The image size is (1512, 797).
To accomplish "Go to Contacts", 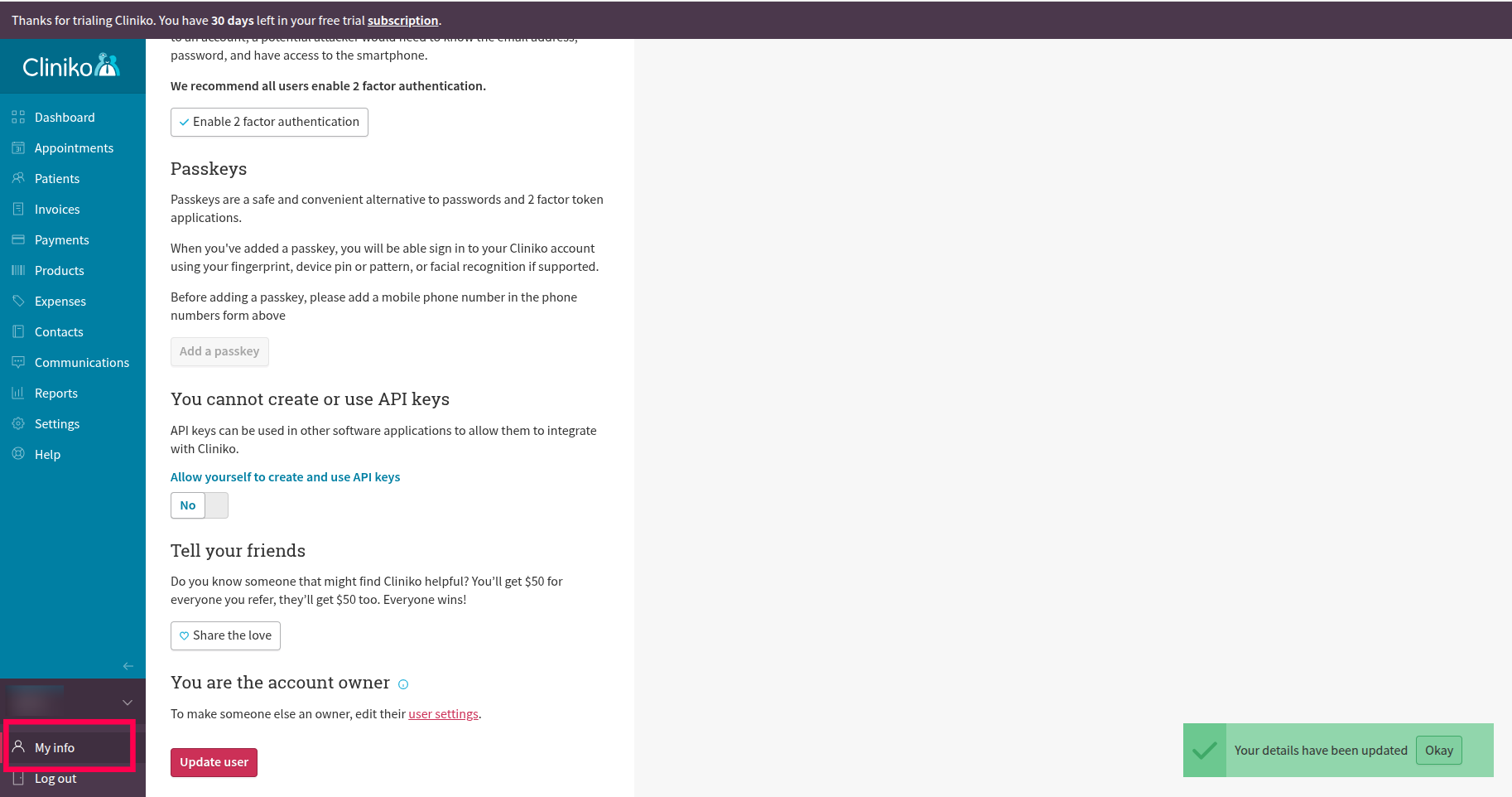I will click(73, 332).
